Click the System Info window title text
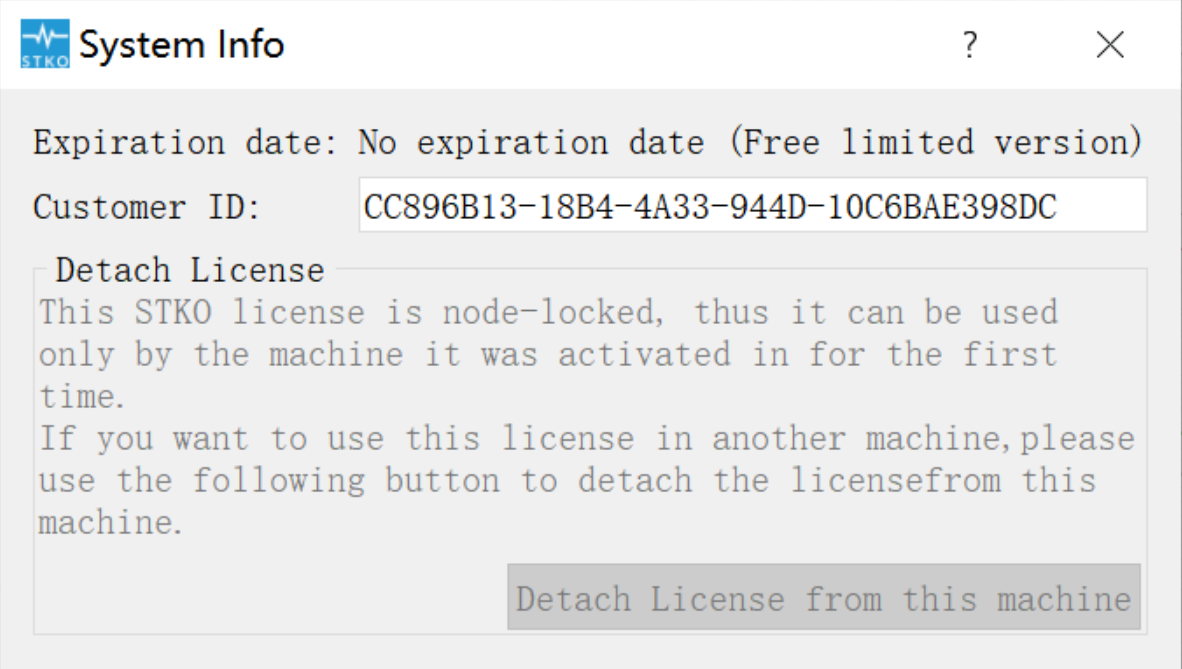 pyautogui.click(x=182, y=44)
